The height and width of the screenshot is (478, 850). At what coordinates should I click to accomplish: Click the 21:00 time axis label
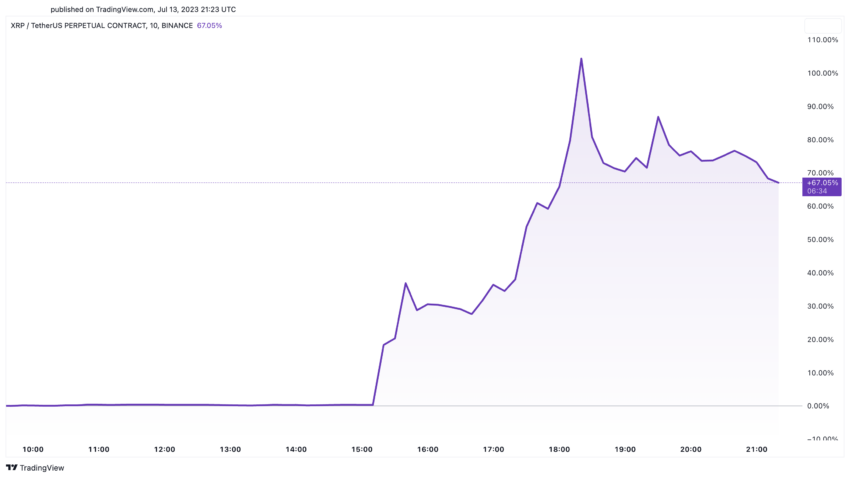[x=757, y=449]
